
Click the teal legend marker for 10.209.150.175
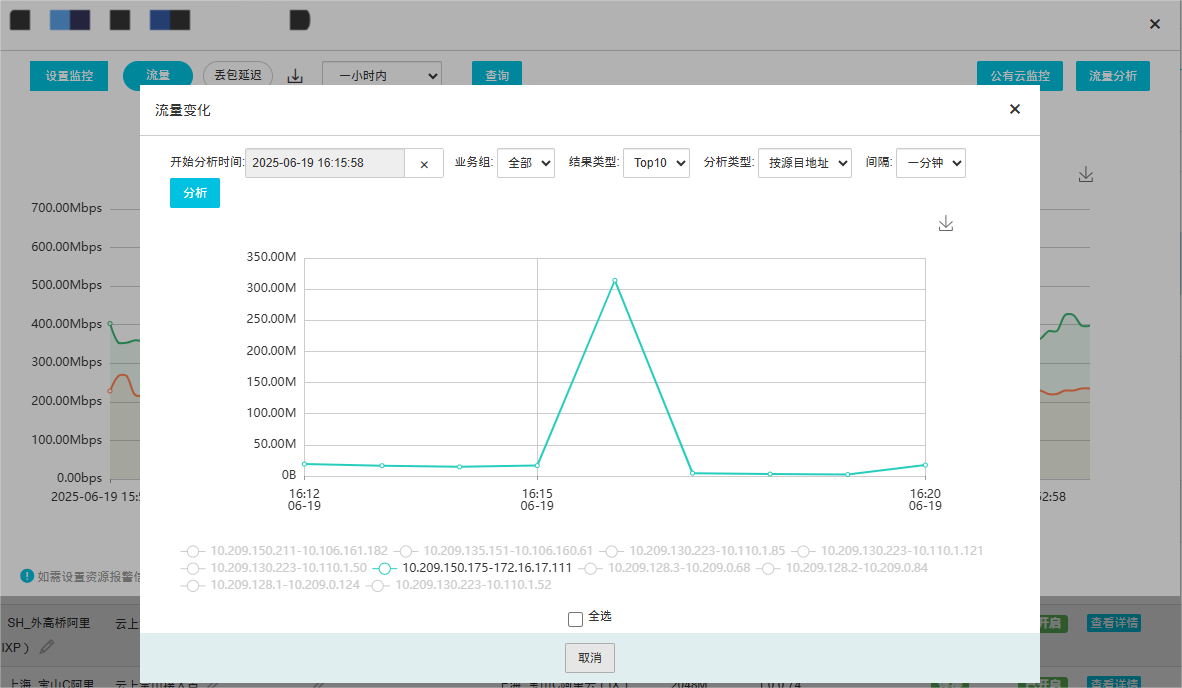[x=384, y=569]
